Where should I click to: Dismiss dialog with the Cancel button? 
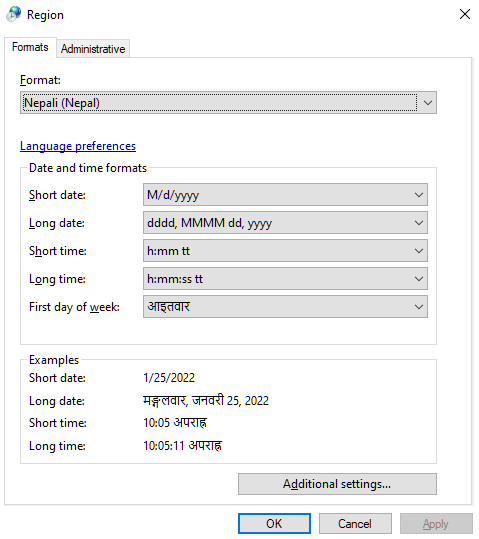click(355, 524)
